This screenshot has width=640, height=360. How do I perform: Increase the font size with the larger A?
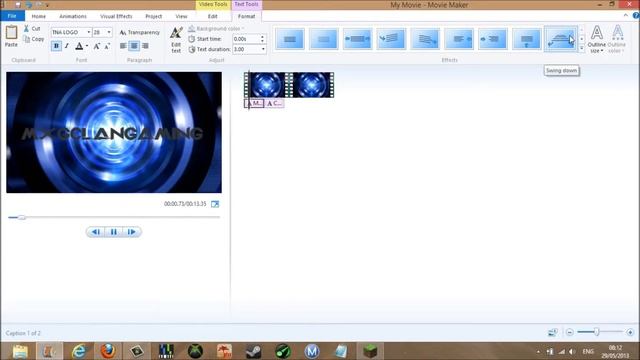pyautogui.click(x=97, y=46)
